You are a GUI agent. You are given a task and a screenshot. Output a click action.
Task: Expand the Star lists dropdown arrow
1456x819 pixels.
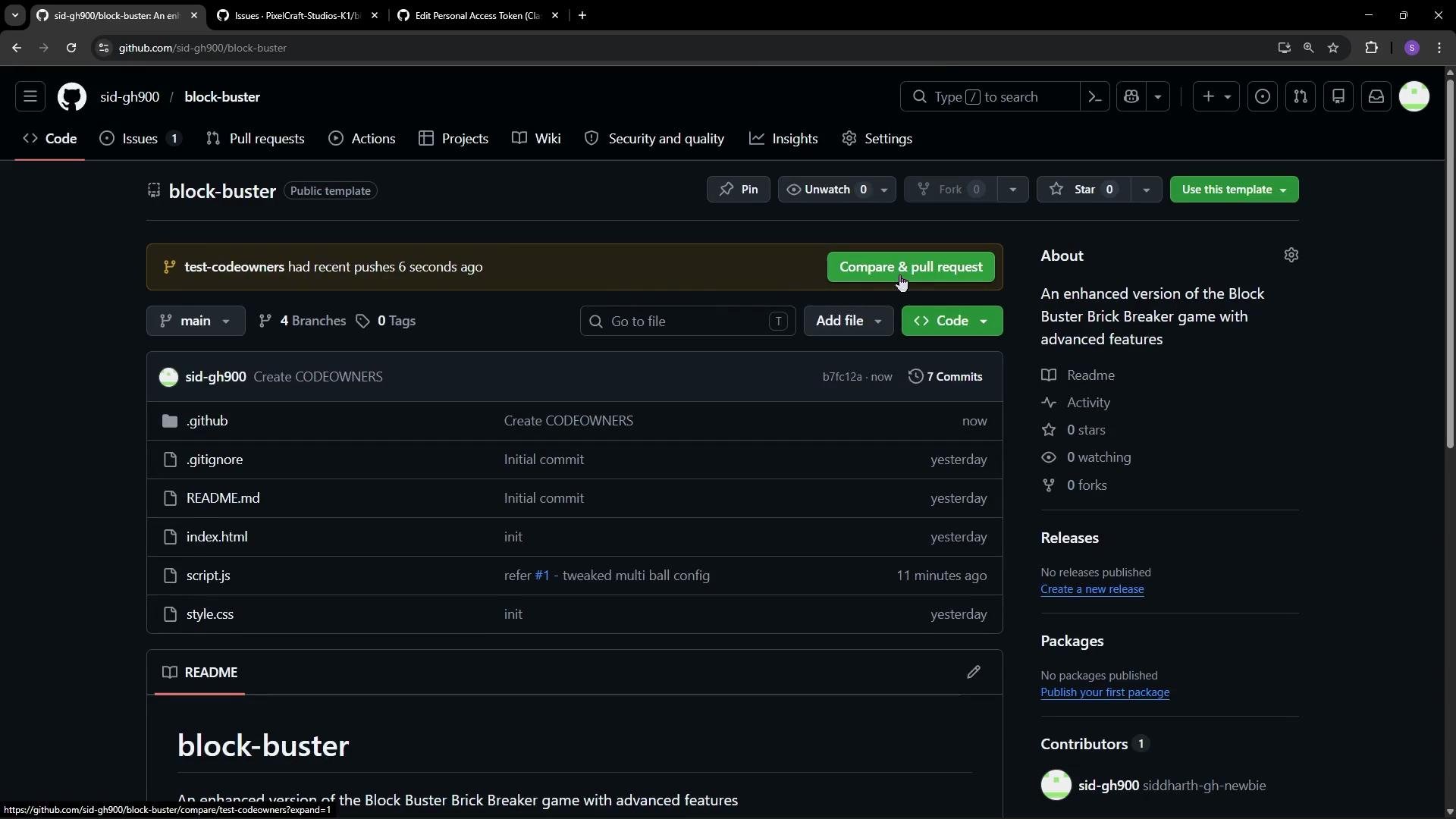[1147, 190]
